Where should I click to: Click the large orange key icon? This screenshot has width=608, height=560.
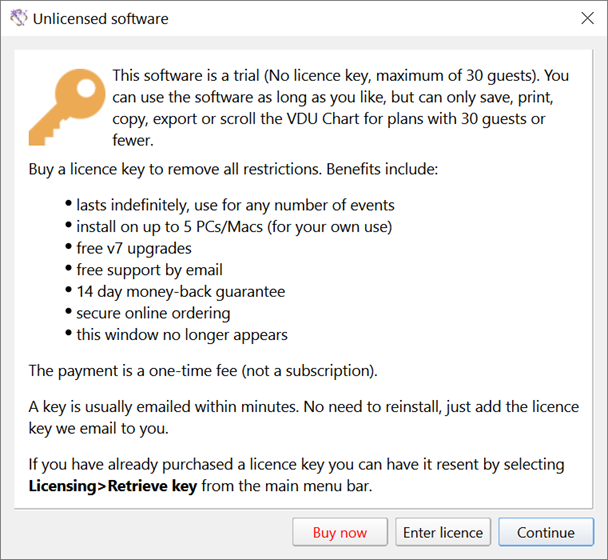[x=65, y=105]
